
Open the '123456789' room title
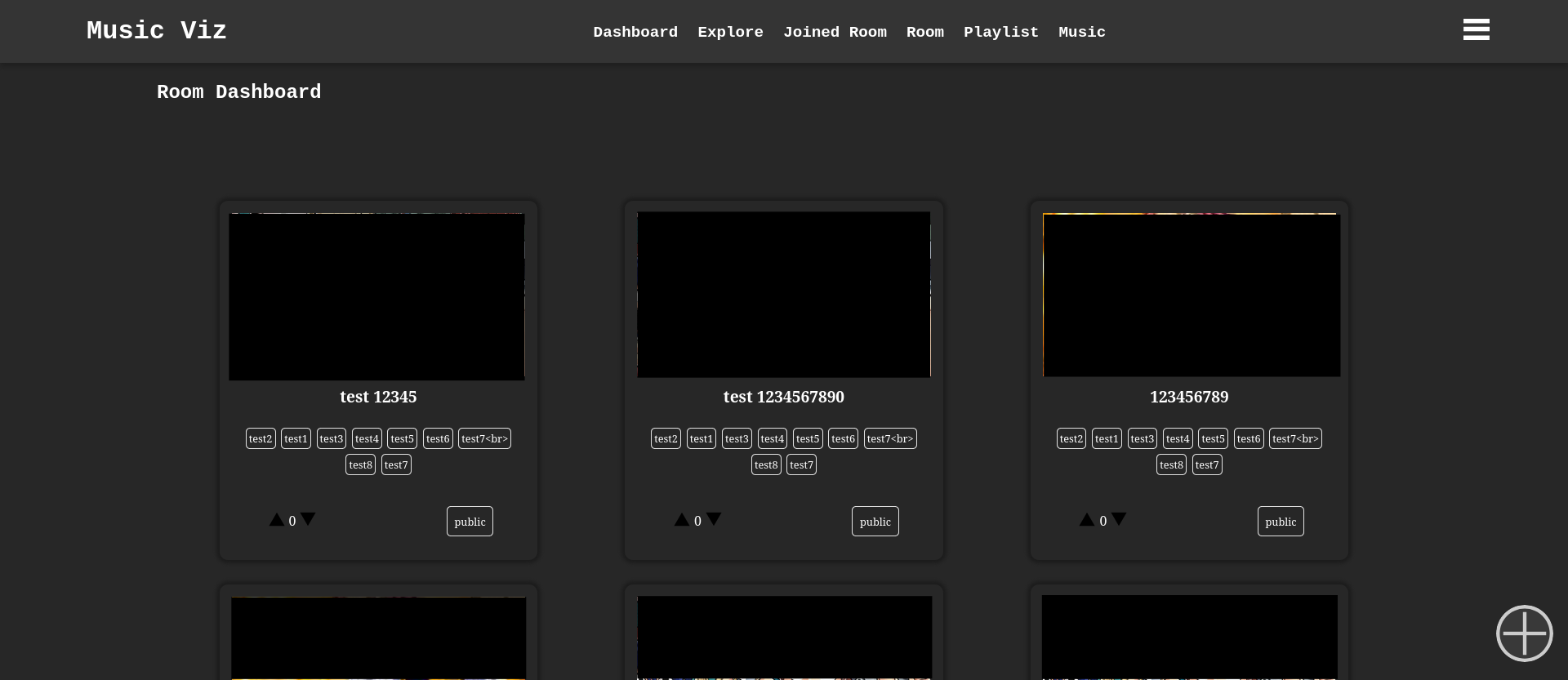(1189, 397)
